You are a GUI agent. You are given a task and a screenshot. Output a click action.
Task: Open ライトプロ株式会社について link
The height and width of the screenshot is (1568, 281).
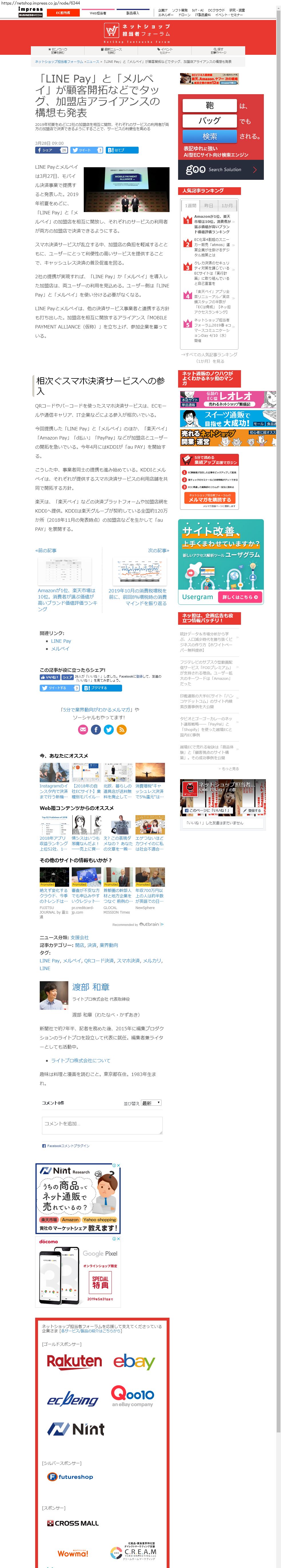coord(80,1060)
